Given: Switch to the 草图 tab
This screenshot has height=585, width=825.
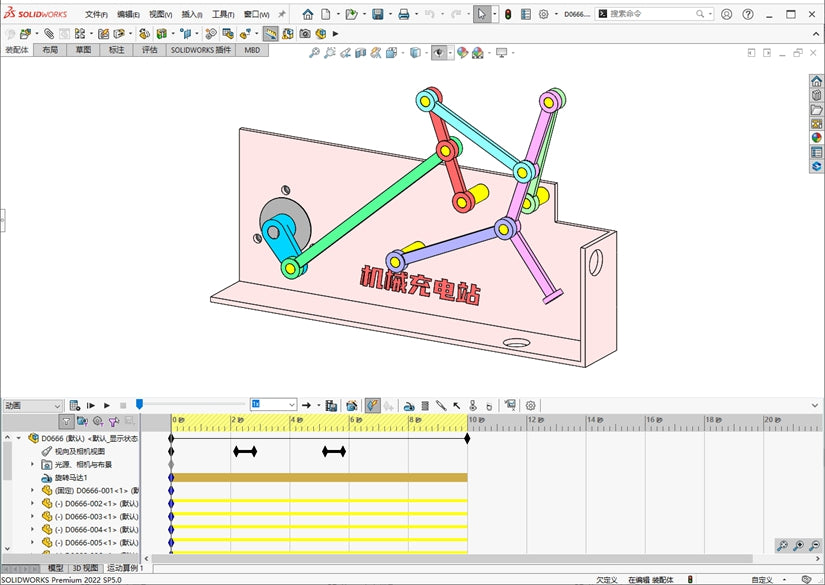Looking at the screenshot, I should (x=83, y=50).
